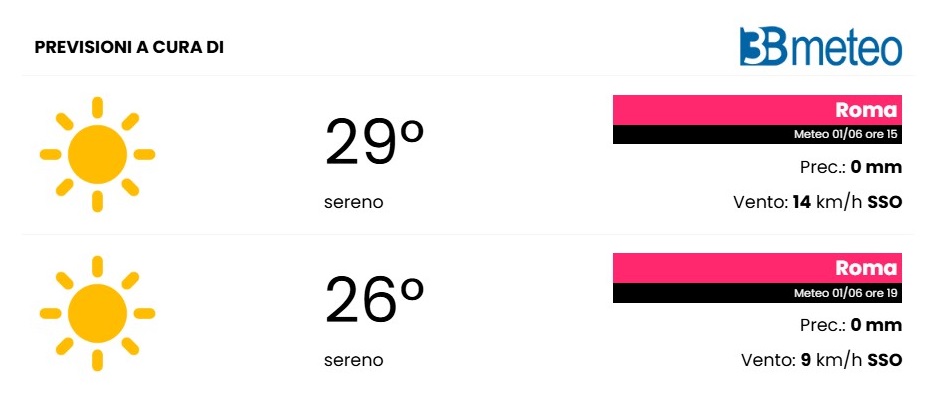Click the SSO wind direction at ore 19
This screenshot has height=400, width=935.
pyautogui.click(x=885, y=361)
